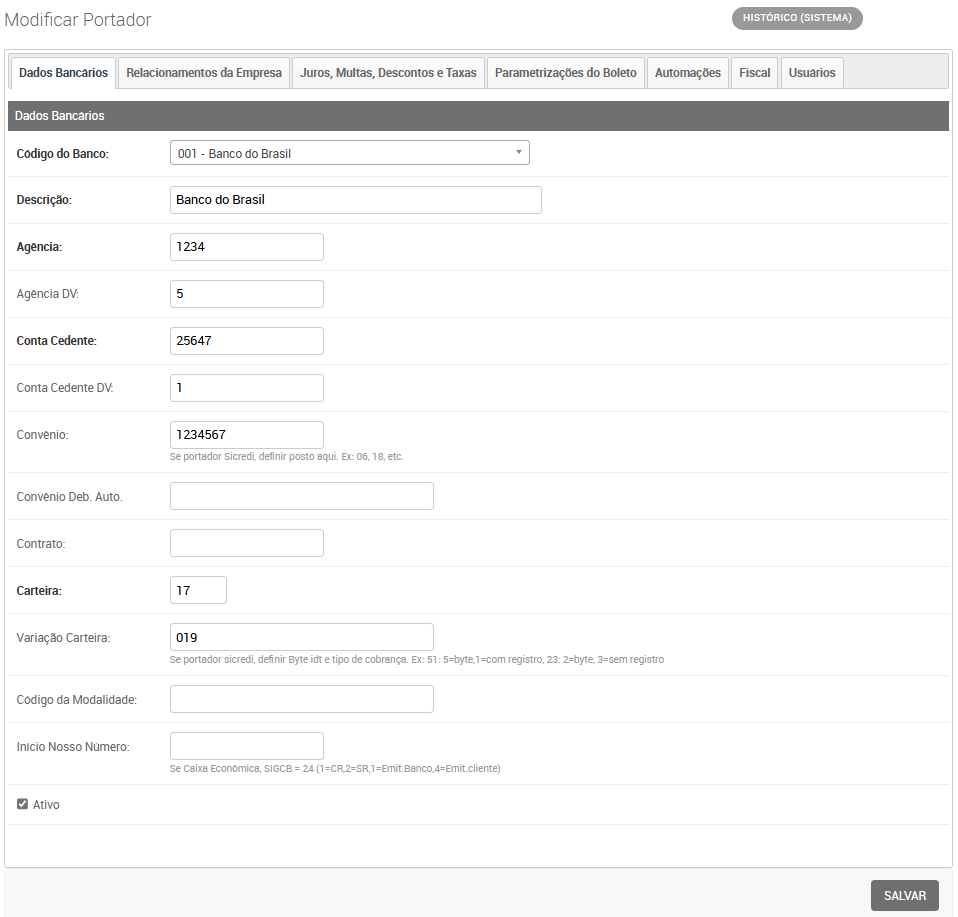Toggle the Ativo checkbox
Image resolution: width=958 pixels, height=917 pixels.
pyautogui.click(x=23, y=804)
